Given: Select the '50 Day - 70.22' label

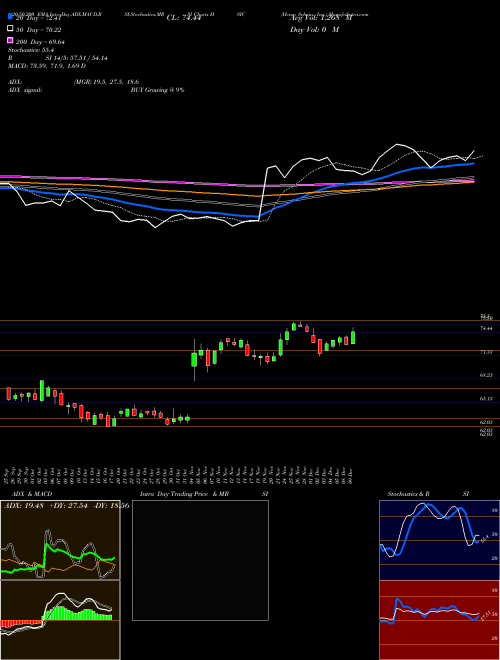Looking at the screenshot, I should [x=39, y=29].
